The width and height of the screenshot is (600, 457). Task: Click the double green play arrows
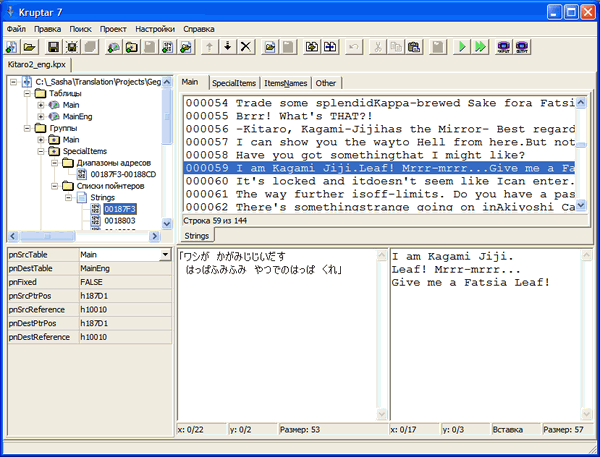pyautogui.click(x=480, y=47)
